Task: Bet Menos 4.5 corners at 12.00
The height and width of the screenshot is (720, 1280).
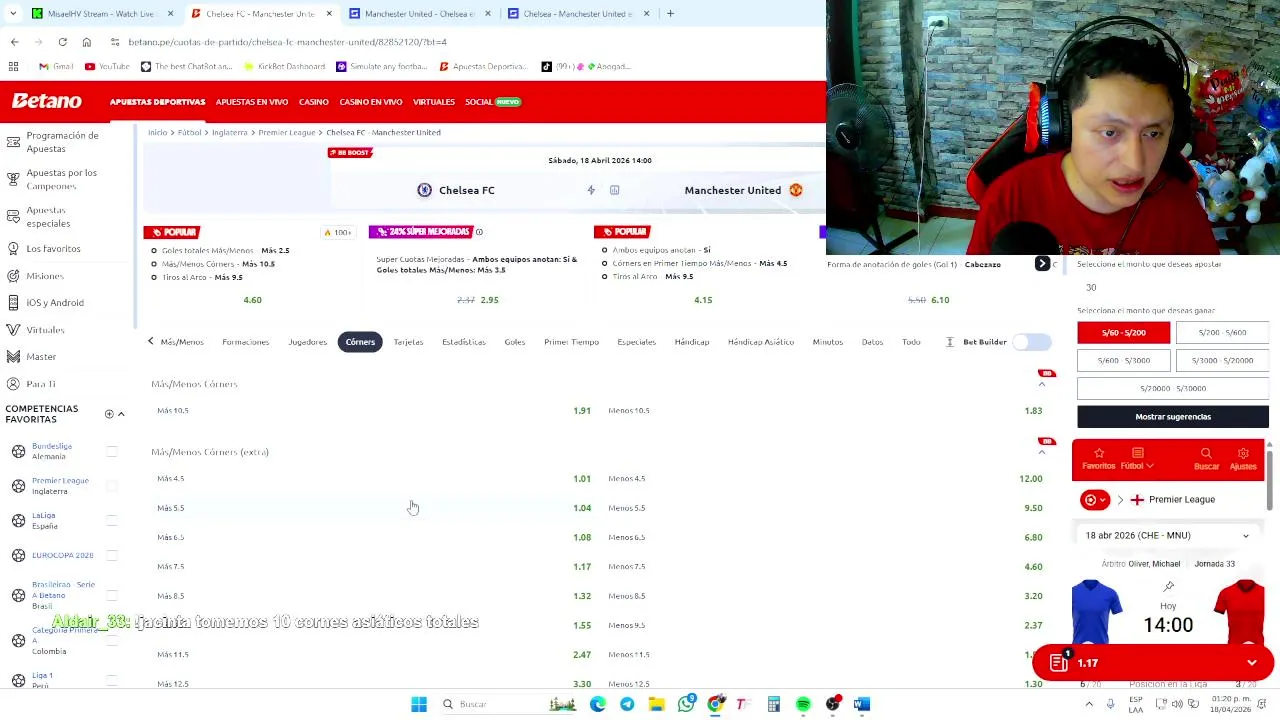Action: pos(825,479)
